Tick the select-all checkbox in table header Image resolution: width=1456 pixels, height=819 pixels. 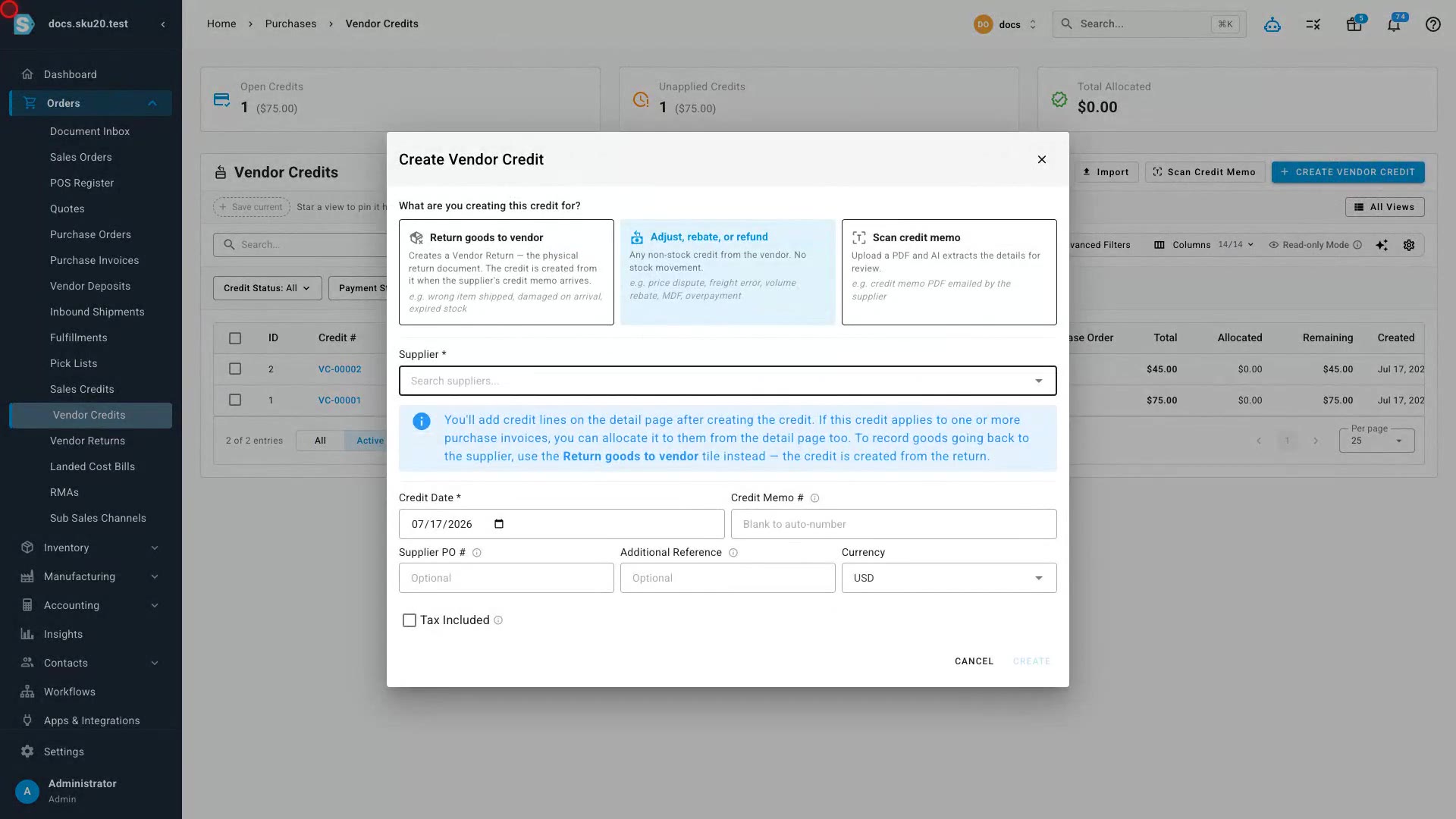[235, 338]
